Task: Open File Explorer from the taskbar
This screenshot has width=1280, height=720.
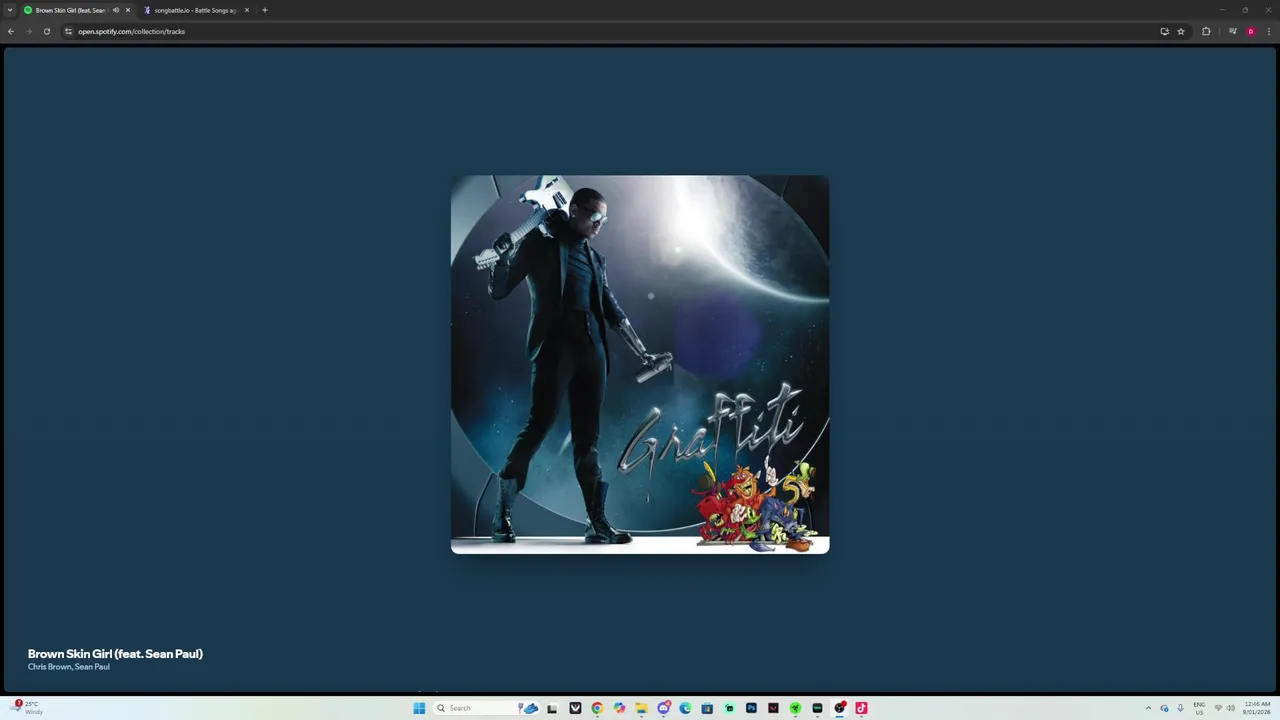Action: [x=641, y=708]
